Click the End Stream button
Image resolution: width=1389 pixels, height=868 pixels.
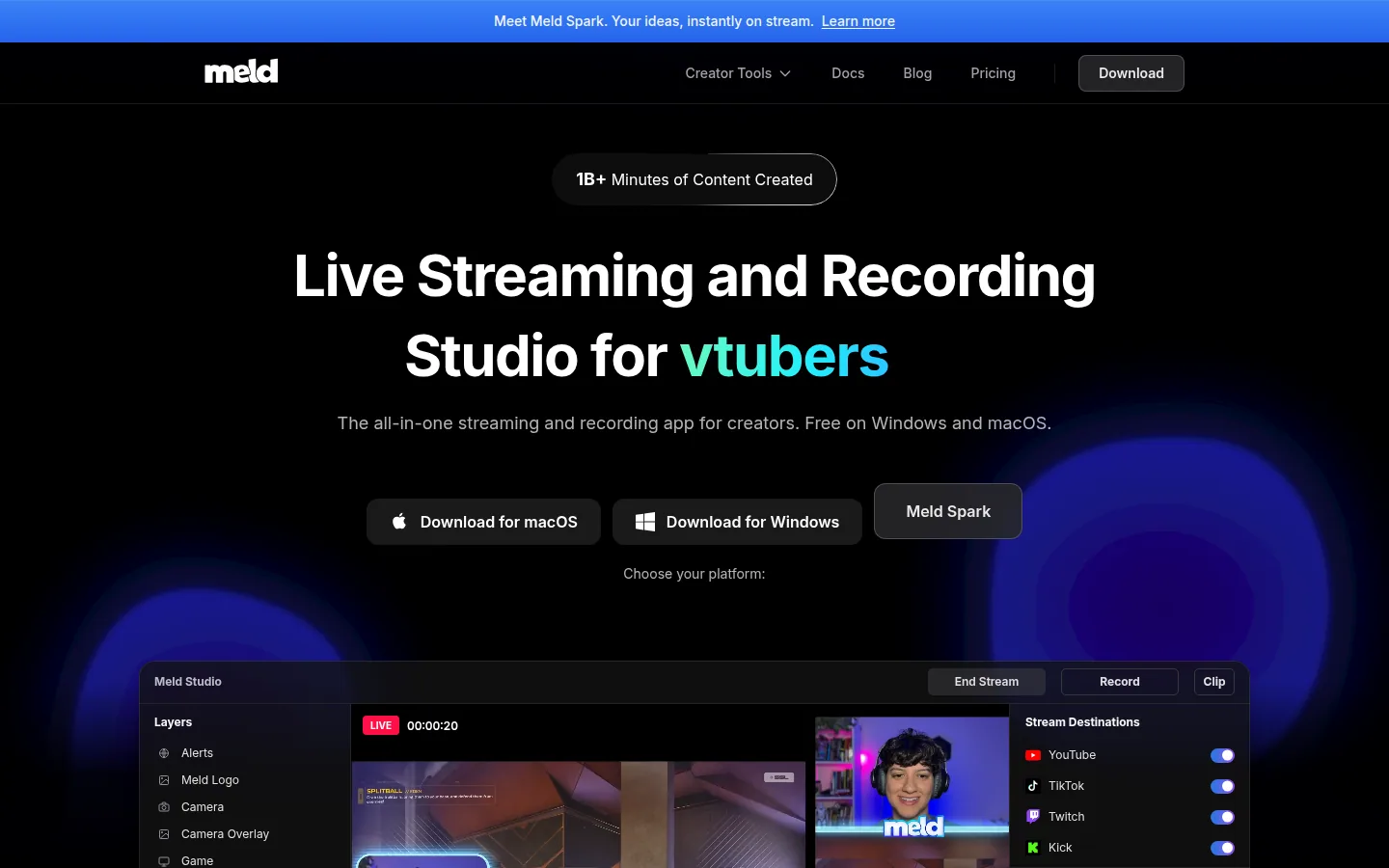986,682
